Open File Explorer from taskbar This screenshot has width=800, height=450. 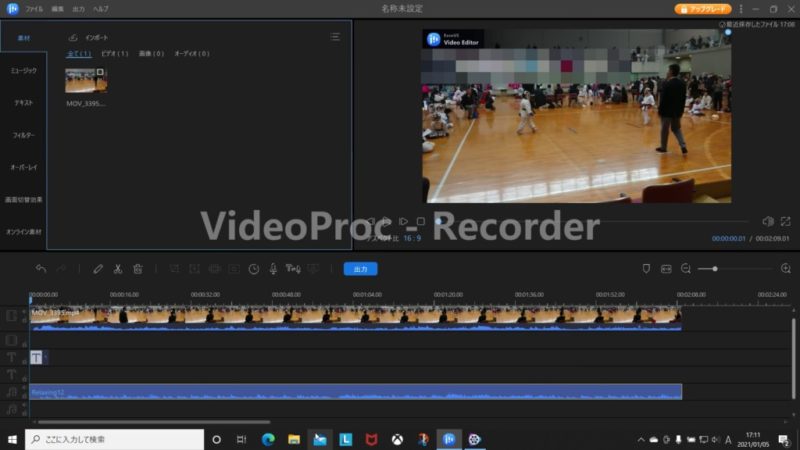[294, 439]
